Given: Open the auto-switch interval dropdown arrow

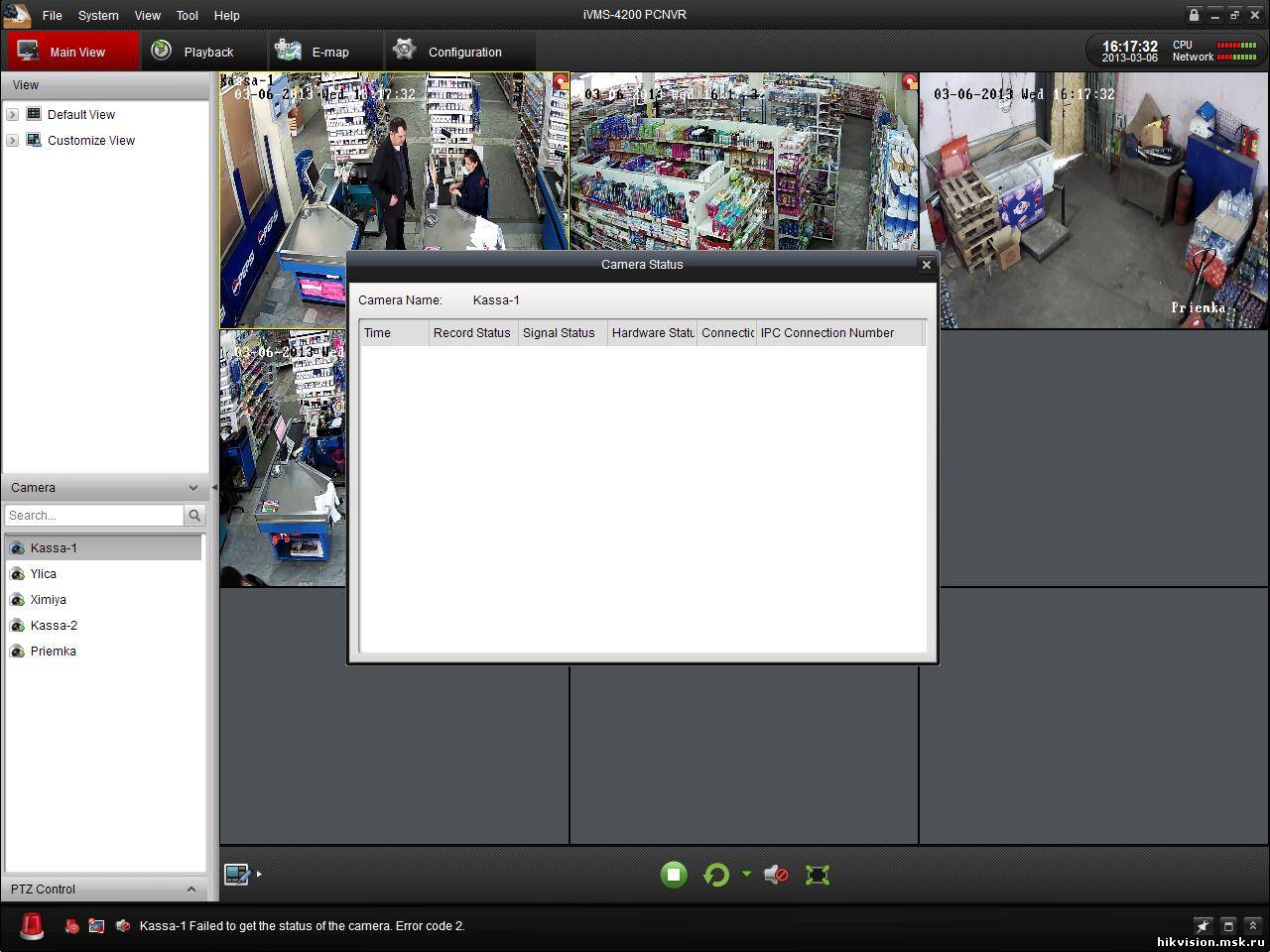Looking at the screenshot, I should coord(746,875).
